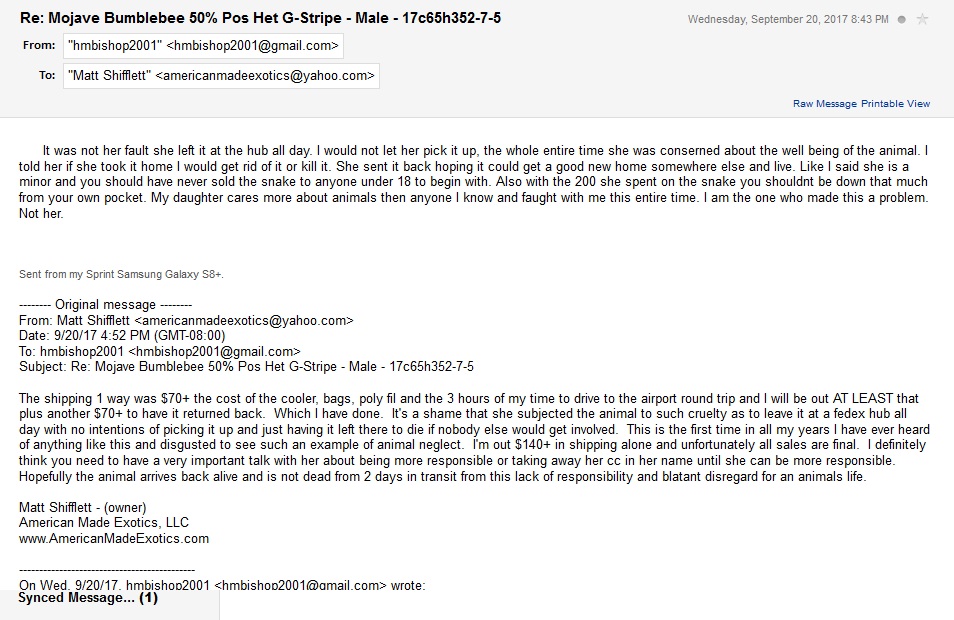Click the Wednesday, September 20, 2017 timestamp
Screen dimensions: 954x620
[x=788, y=19]
